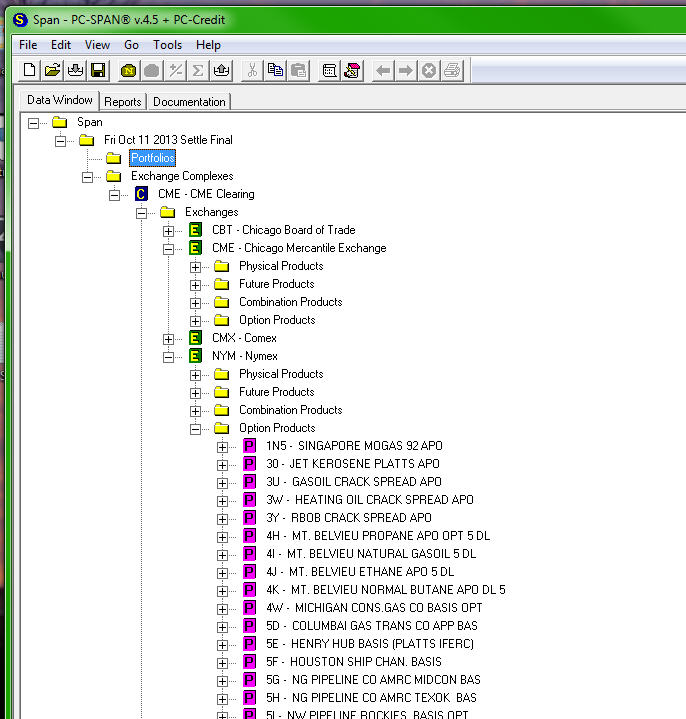Select 4K - MT. BELVIEU NORMAL BUTANE
The width and height of the screenshot is (686, 719).
386,590
